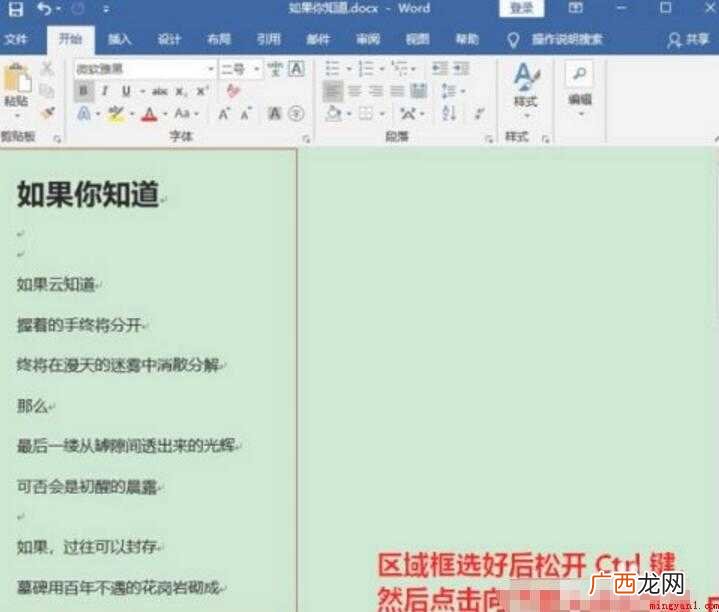Click the line spacing icon
719x612 pixels.
click(449, 91)
